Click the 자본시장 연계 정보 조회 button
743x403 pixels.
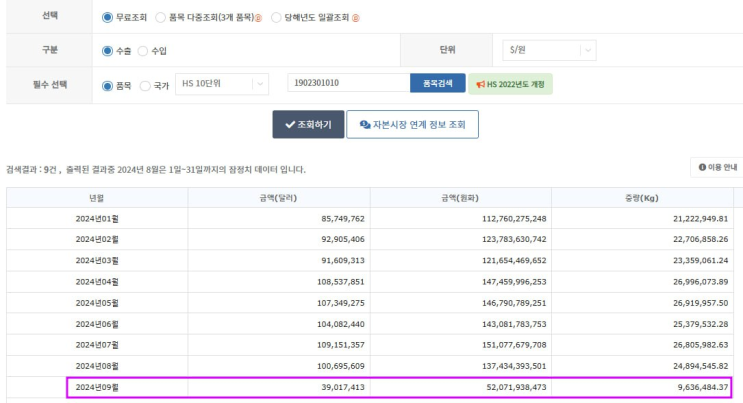tap(412, 125)
